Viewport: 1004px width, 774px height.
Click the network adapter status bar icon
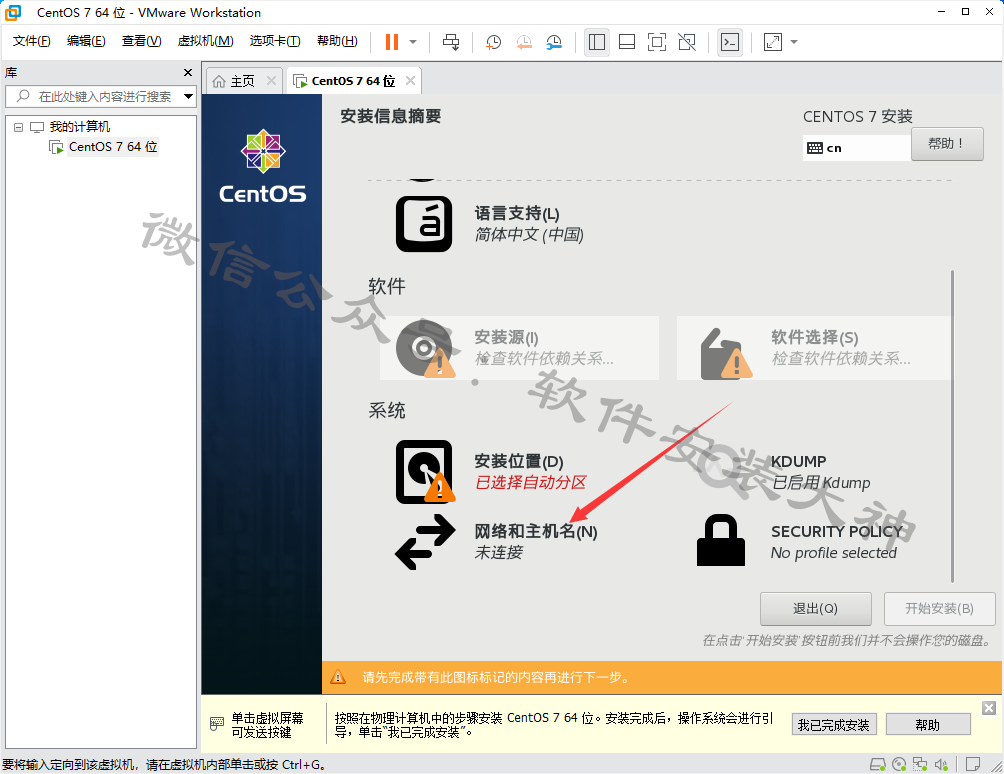(x=920, y=764)
